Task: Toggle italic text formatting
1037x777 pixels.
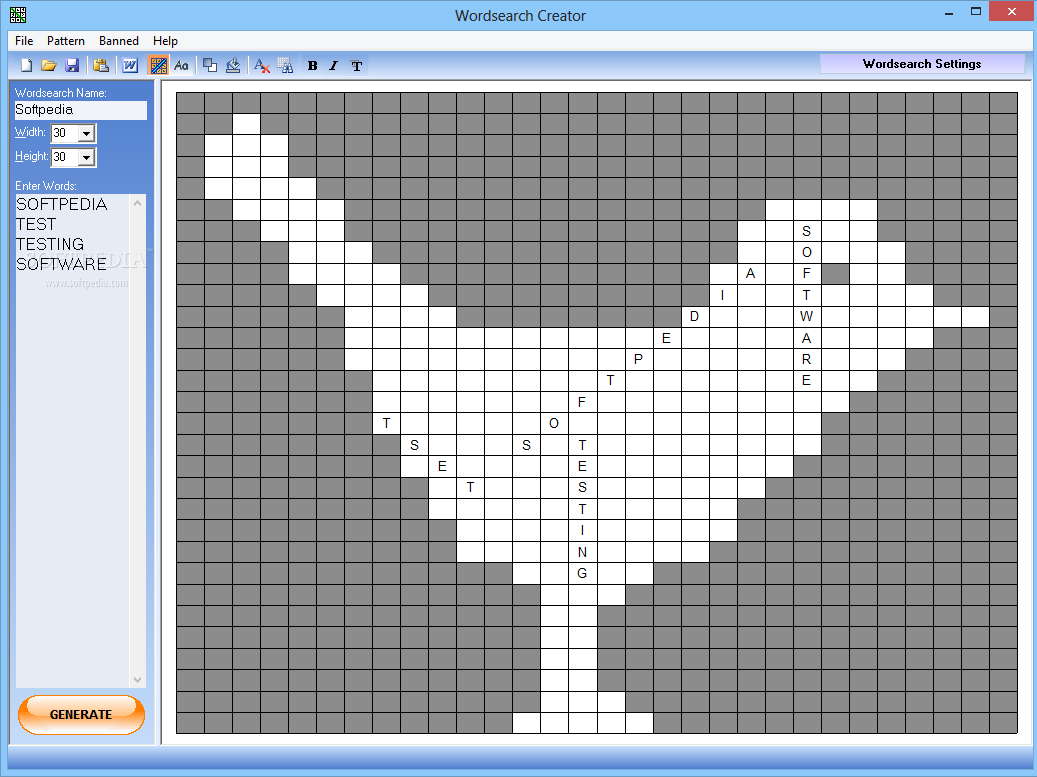Action: coord(334,65)
